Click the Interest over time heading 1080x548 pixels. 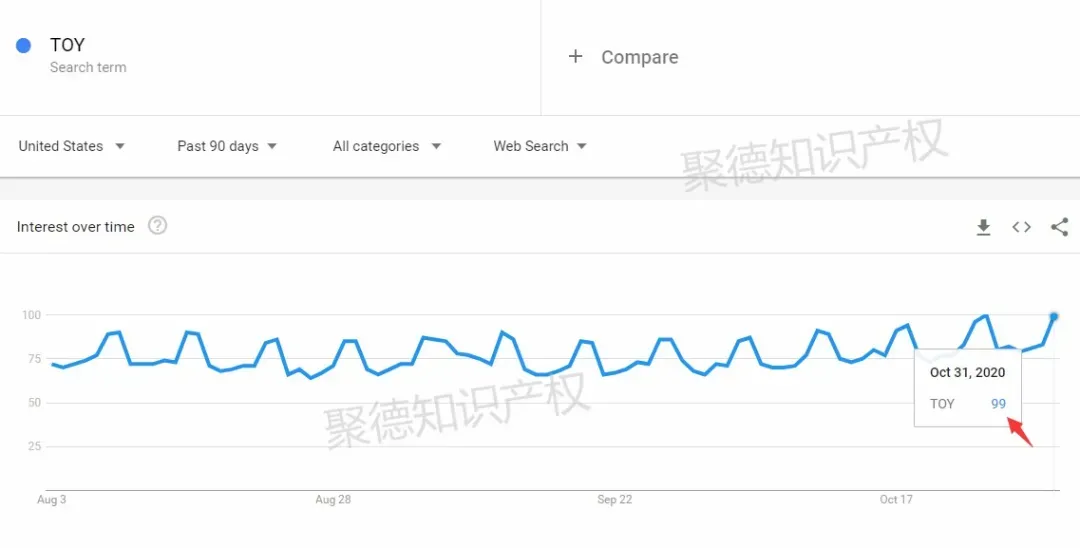[76, 227]
